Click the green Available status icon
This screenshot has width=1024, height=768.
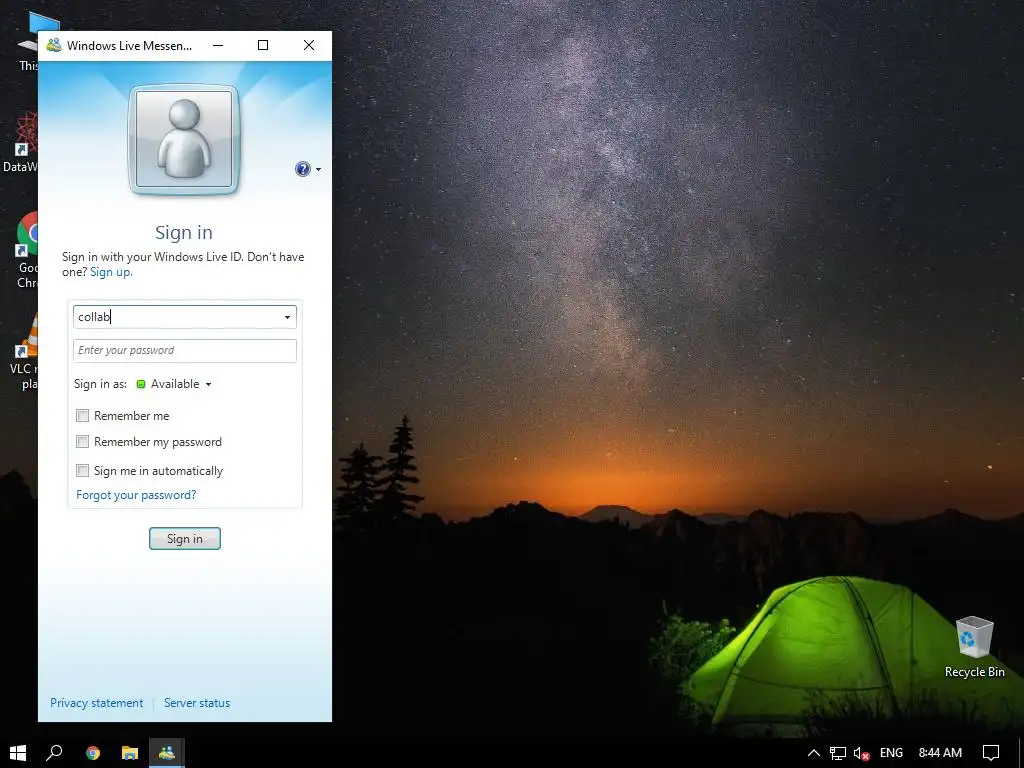click(x=140, y=384)
